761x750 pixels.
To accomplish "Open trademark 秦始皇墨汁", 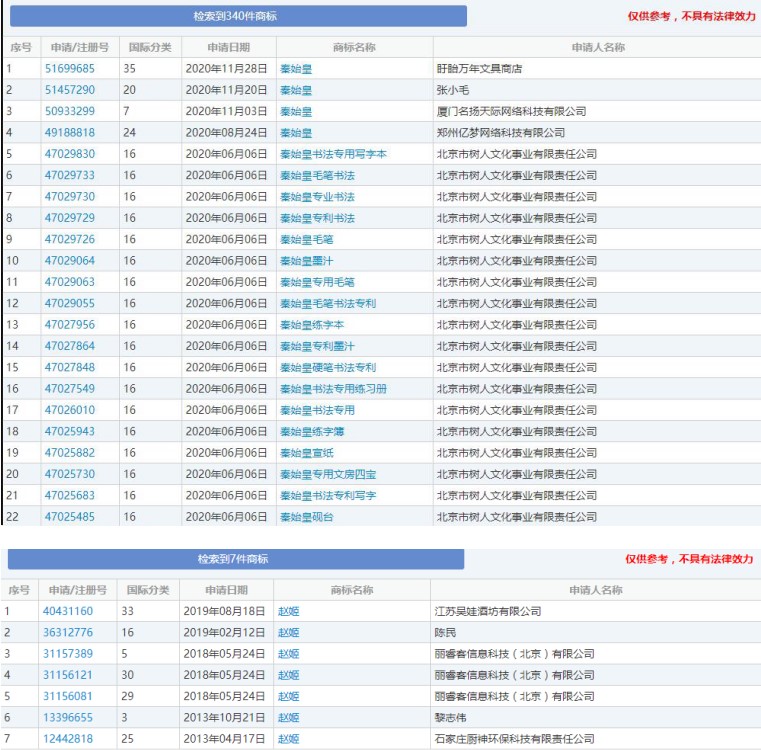I will point(306,261).
